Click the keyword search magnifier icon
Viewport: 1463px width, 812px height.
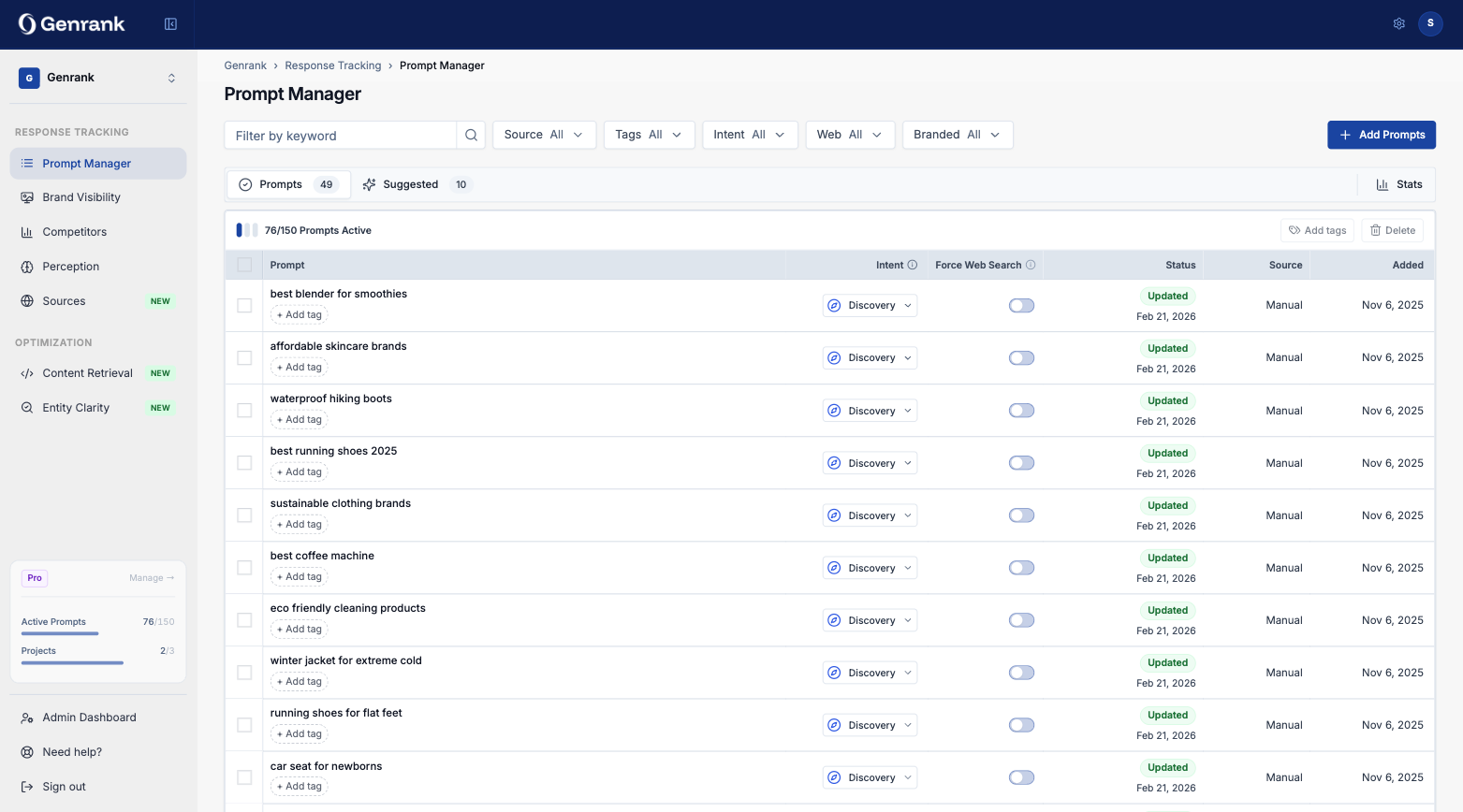[x=471, y=136]
